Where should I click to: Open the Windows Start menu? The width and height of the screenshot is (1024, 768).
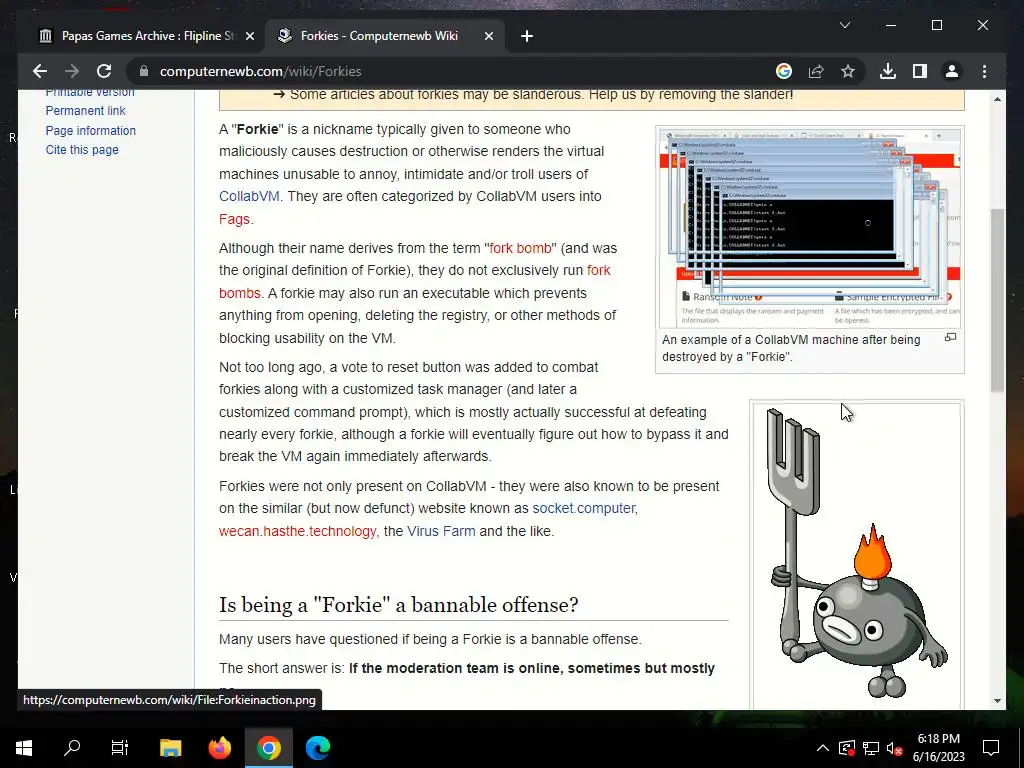[24, 748]
